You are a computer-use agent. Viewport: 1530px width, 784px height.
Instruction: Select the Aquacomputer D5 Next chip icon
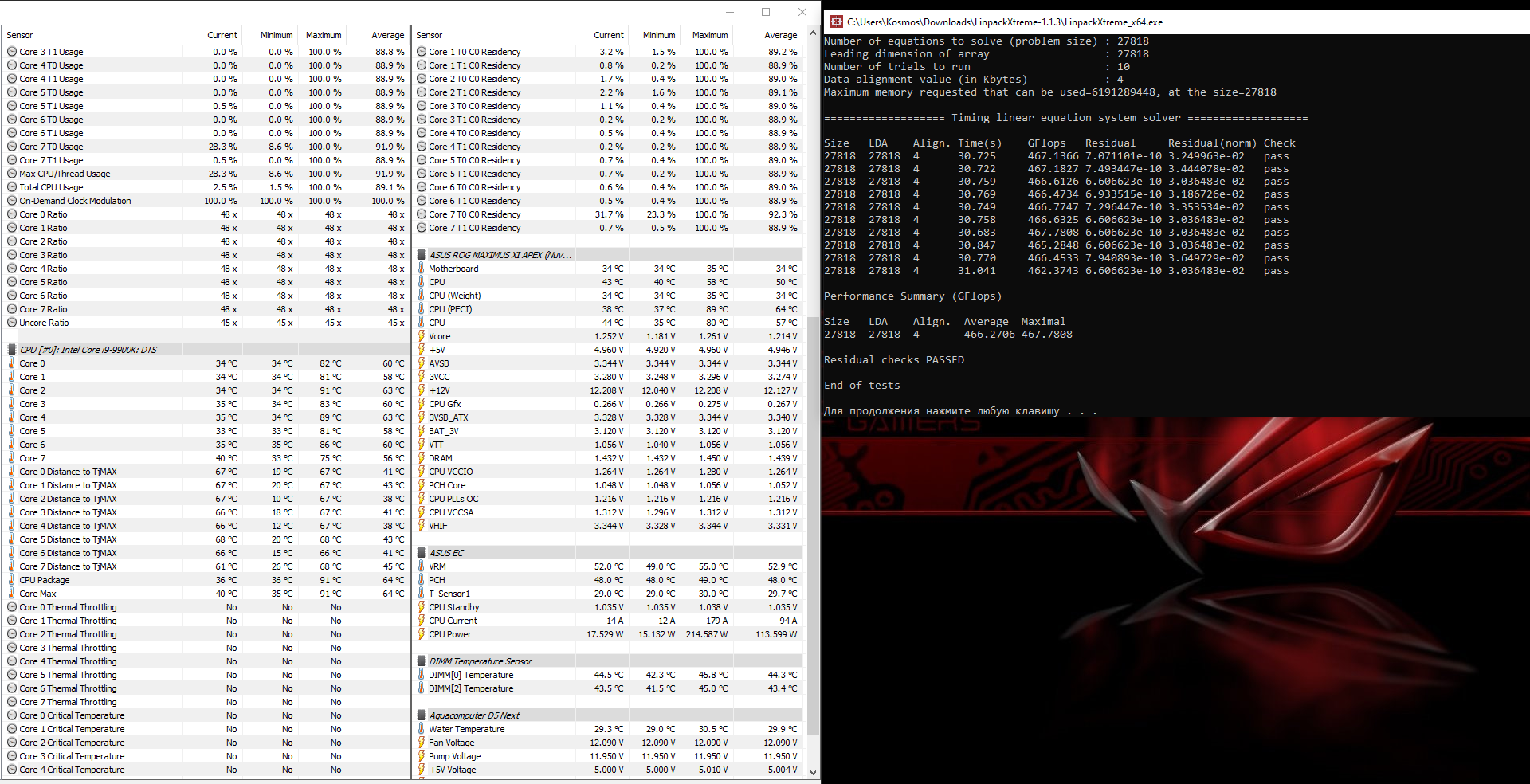click(422, 715)
